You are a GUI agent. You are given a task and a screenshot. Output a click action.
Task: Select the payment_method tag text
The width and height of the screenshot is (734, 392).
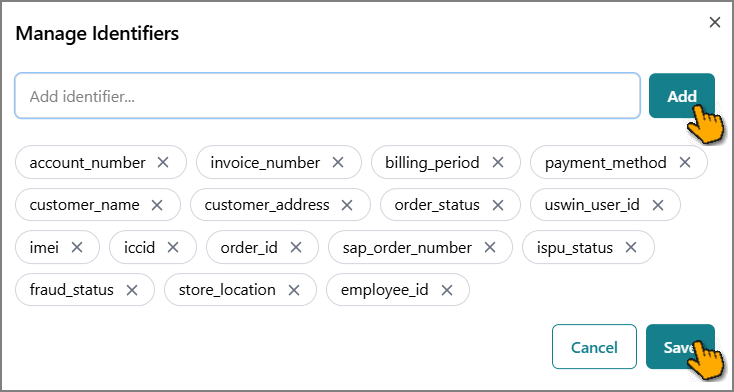[x=606, y=163]
